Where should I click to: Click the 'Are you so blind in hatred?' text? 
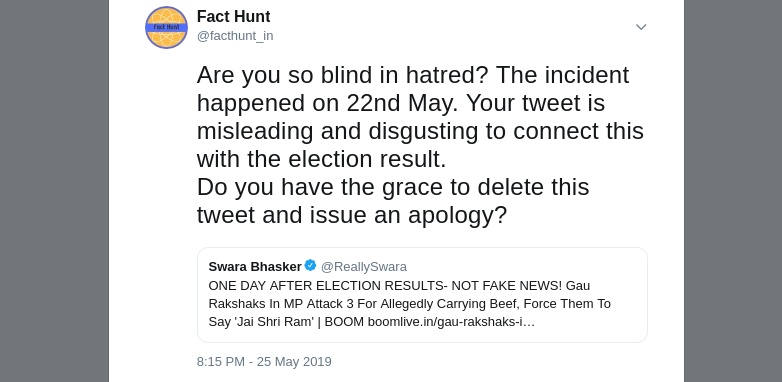click(343, 75)
